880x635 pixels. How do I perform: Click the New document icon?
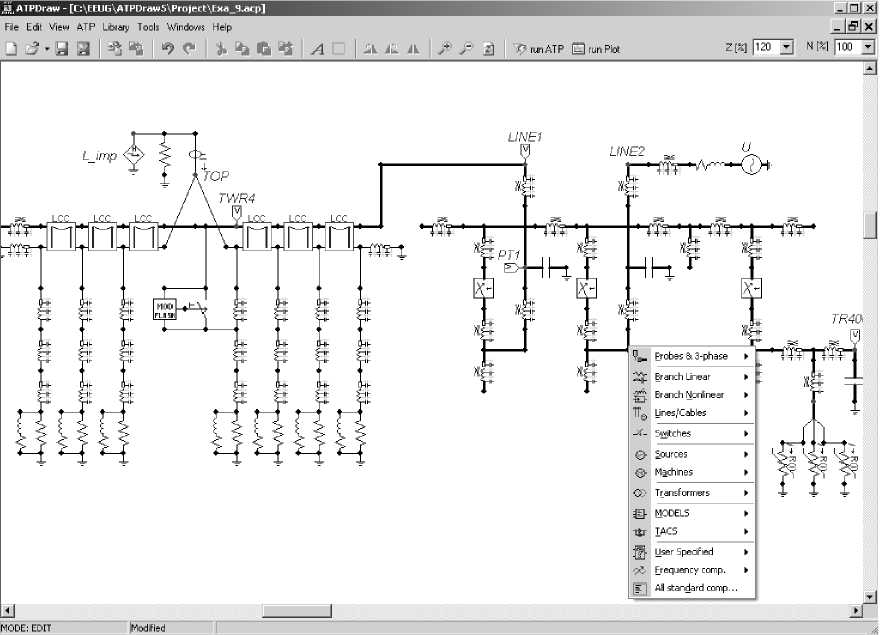pyautogui.click(x=11, y=48)
